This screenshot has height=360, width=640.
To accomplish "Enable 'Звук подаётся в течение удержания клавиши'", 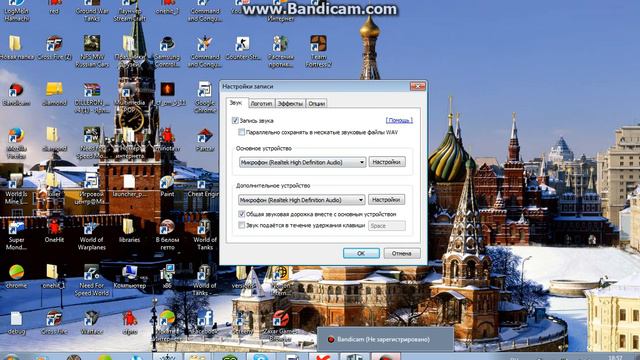I will tap(242, 225).
